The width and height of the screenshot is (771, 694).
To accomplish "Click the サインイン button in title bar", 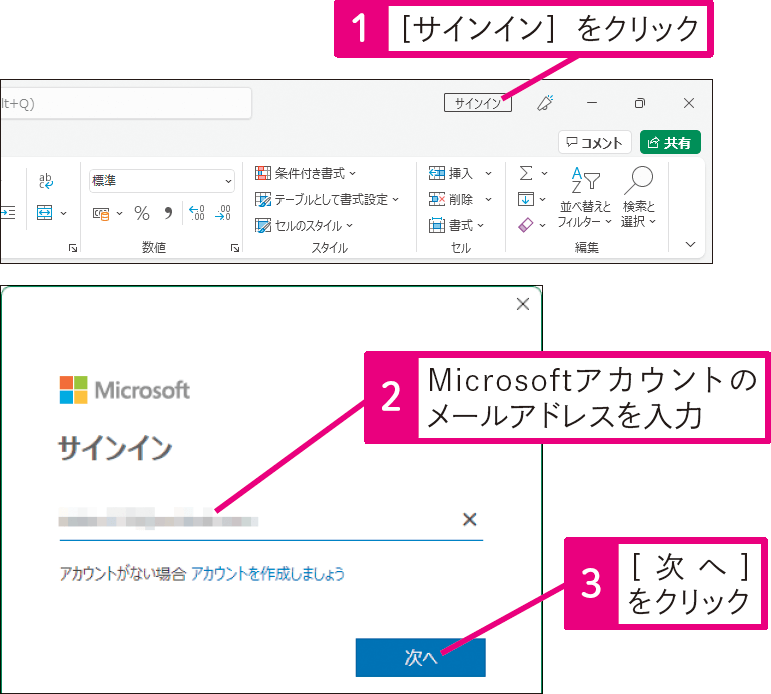I will click(477, 103).
